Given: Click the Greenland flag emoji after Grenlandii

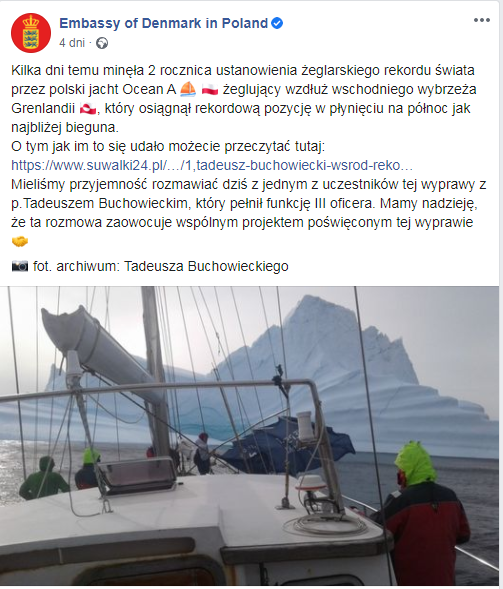Looking at the screenshot, I should 88,109.
